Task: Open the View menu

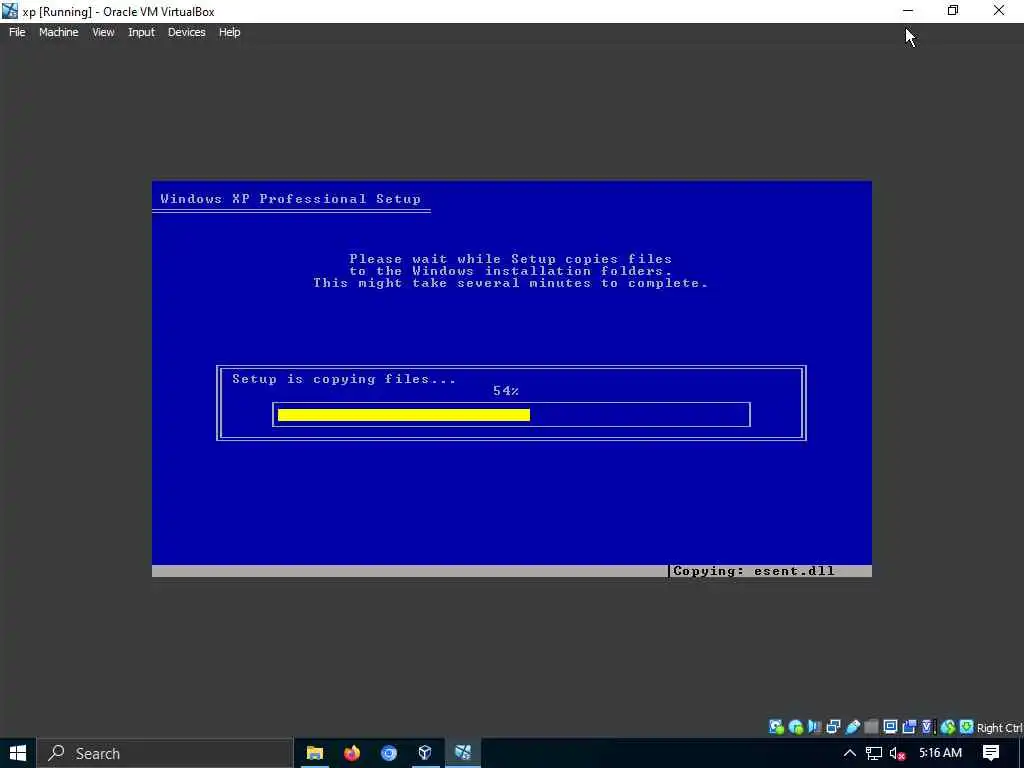Action: tap(103, 32)
